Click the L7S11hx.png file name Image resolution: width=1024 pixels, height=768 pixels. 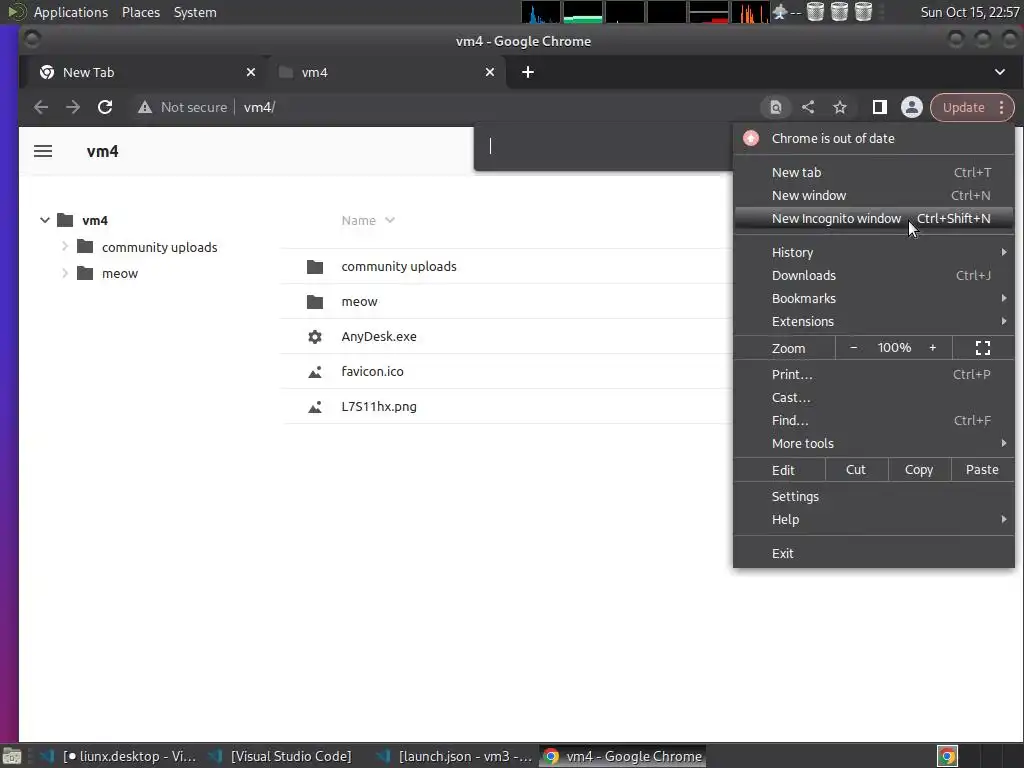(379, 406)
